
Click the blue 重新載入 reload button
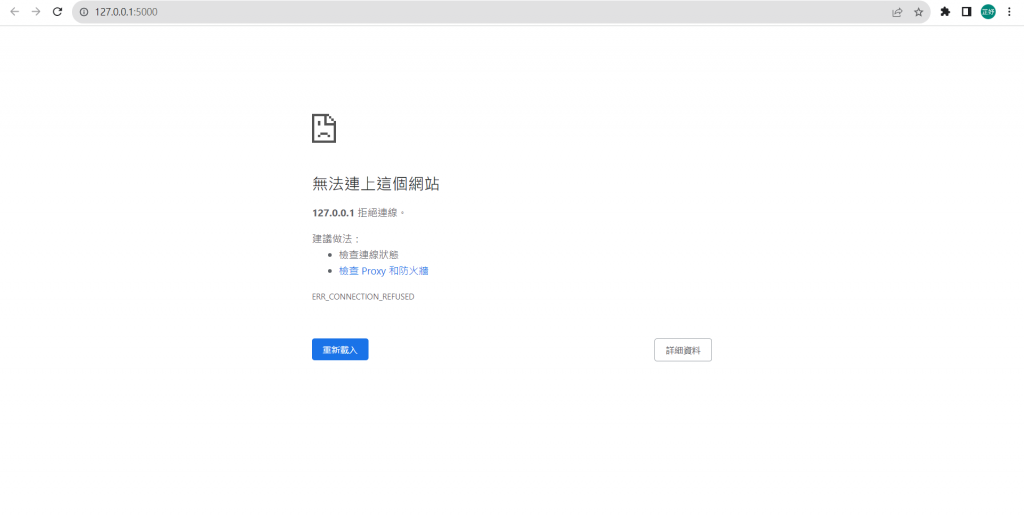coord(340,349)
